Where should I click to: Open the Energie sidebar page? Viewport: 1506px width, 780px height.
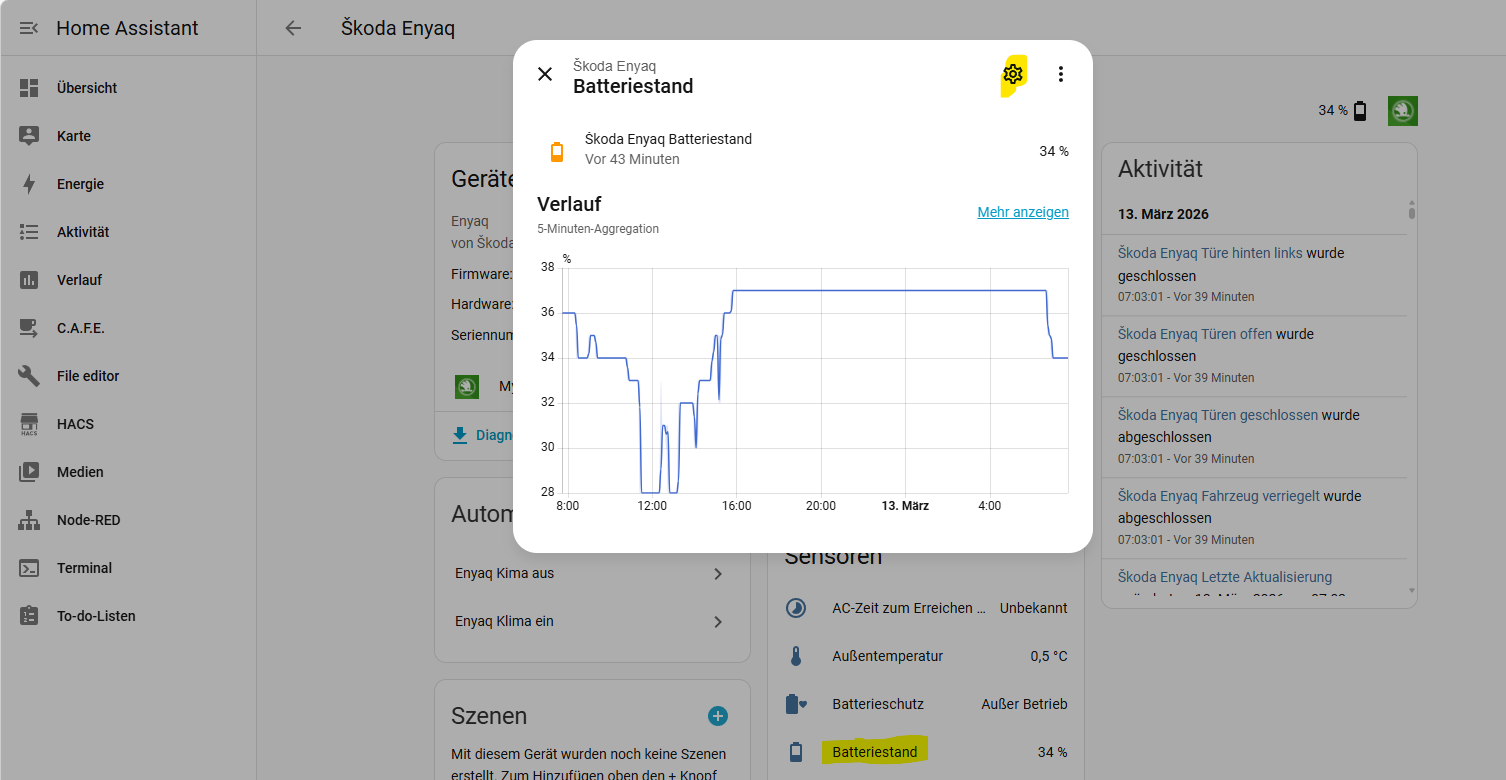point(80,184)
